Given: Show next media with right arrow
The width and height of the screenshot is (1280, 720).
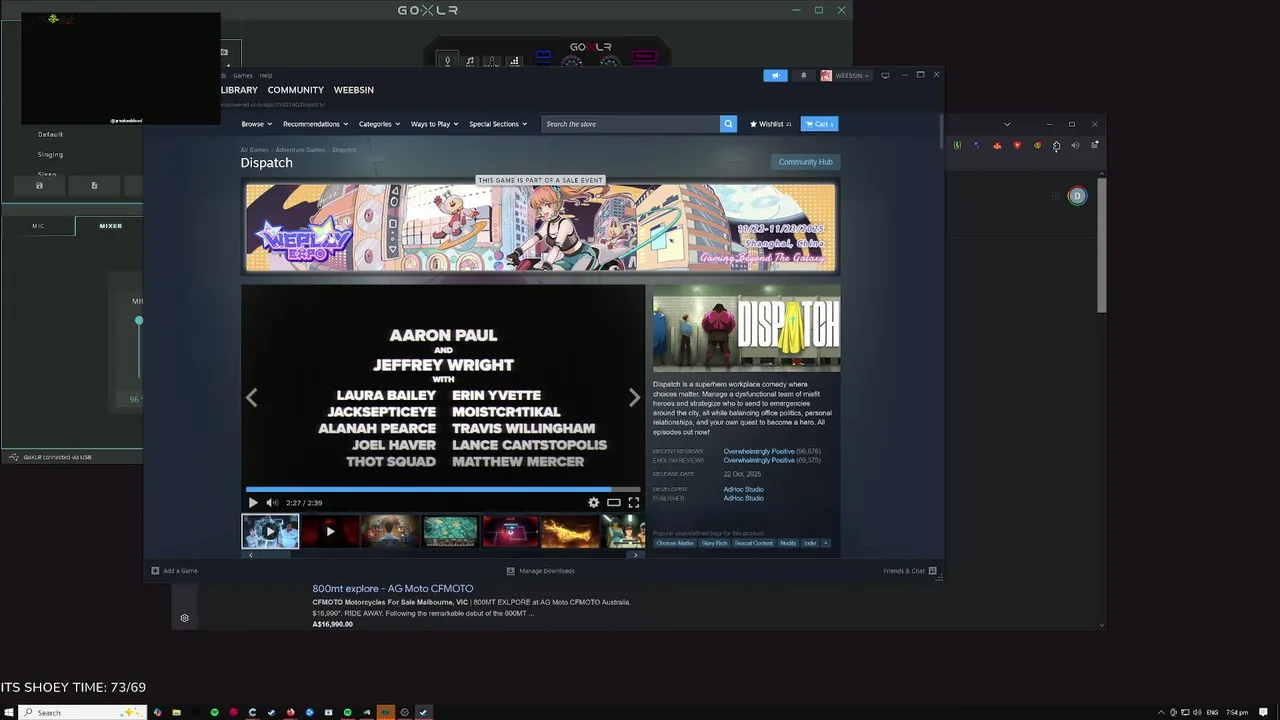Looking at the screenshot, I should point(634,398).
